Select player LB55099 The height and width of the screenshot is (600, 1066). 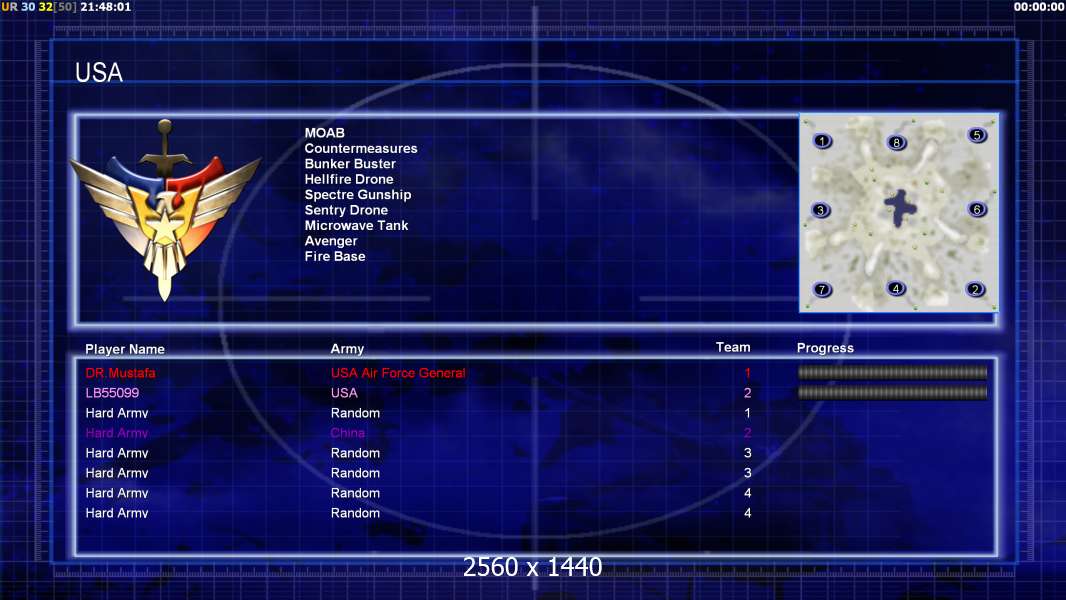[x=112, y=393]
